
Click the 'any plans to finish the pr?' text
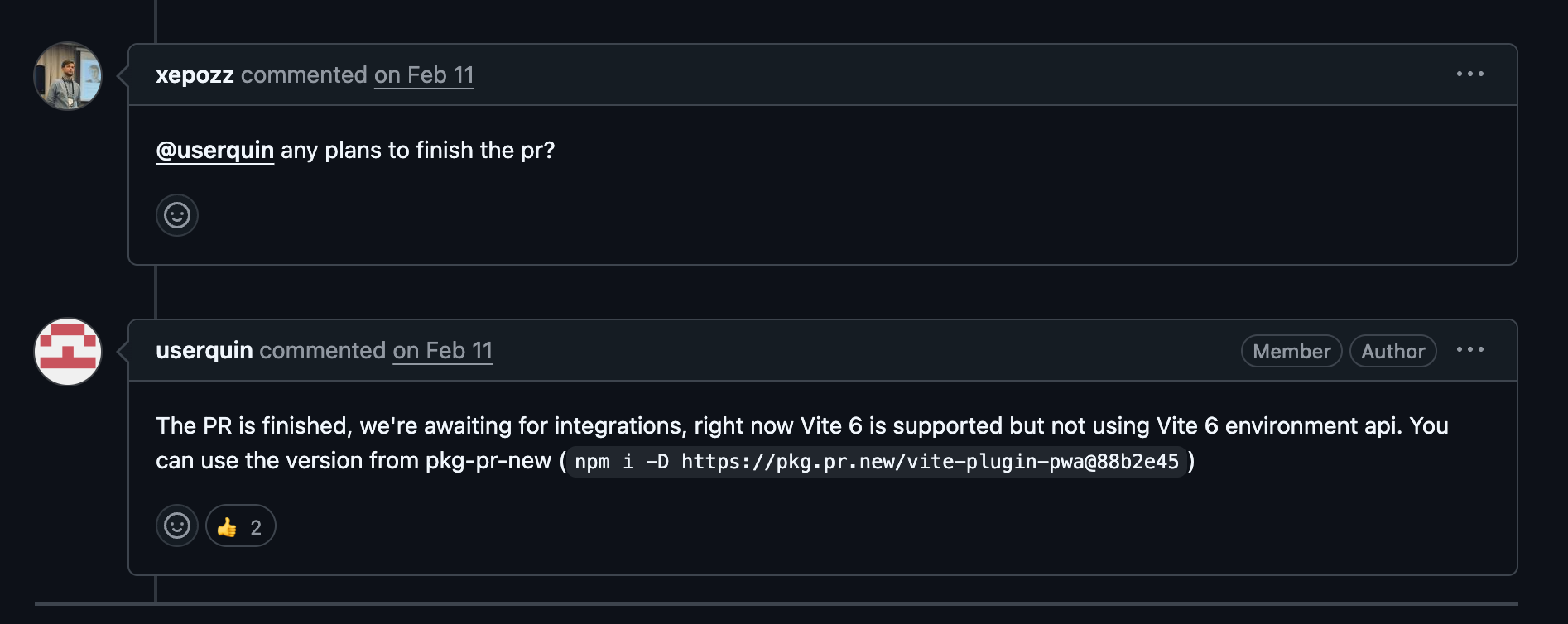click(418, 151)
